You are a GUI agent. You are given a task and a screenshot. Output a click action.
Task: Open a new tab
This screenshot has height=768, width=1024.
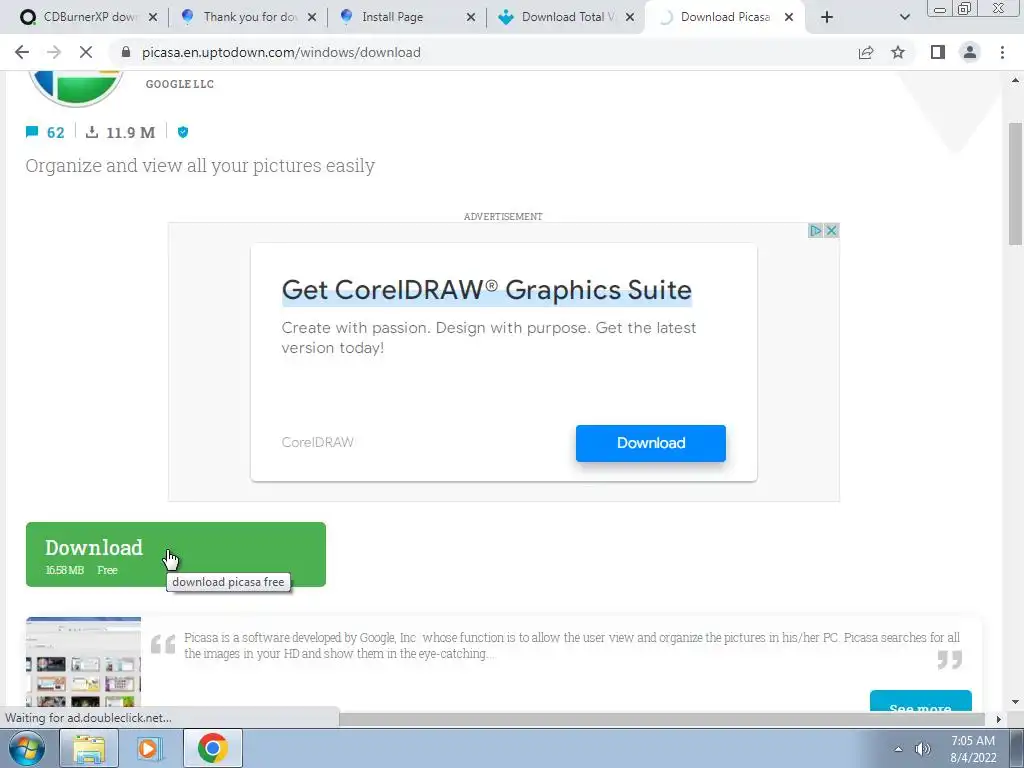pos(827,17)
